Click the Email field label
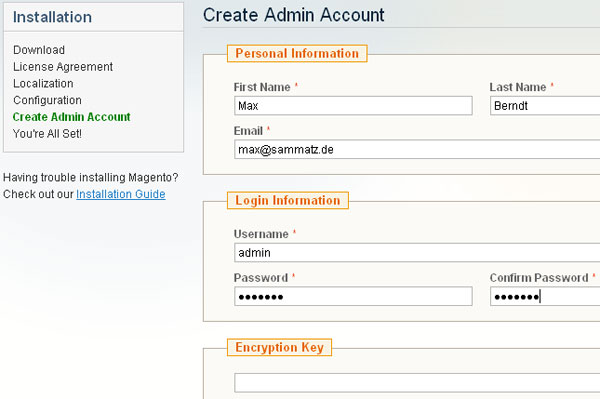Viewport: 600px width, 399px height. click(248, 131)
